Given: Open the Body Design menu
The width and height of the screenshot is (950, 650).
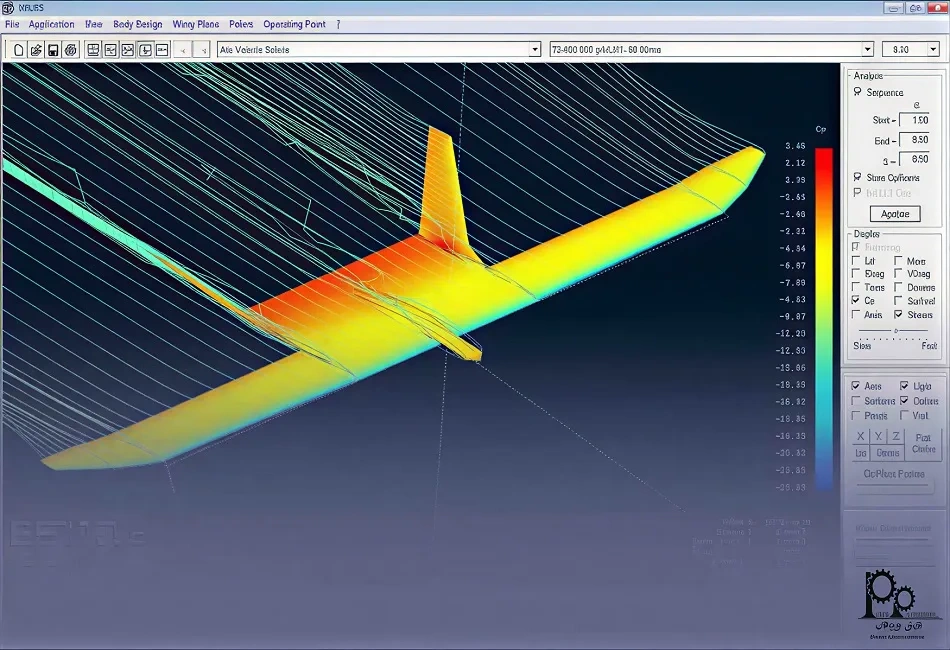Looking at the screenshot, I should click(x=136, y=24).
